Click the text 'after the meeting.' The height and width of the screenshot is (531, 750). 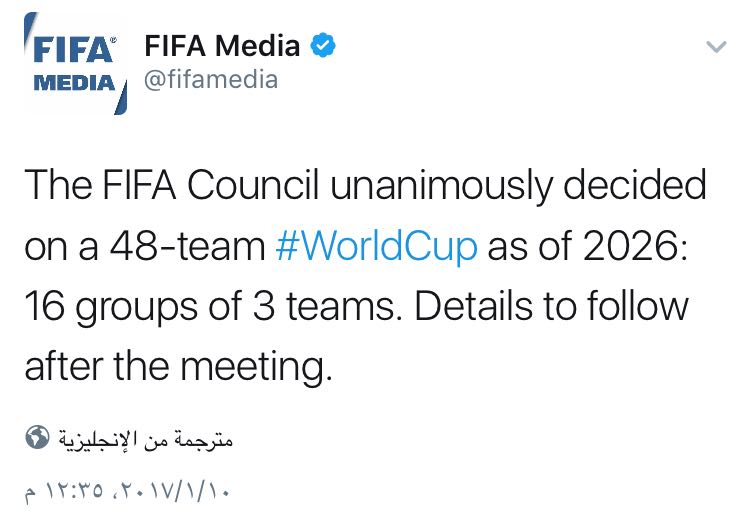pos(178,365)
